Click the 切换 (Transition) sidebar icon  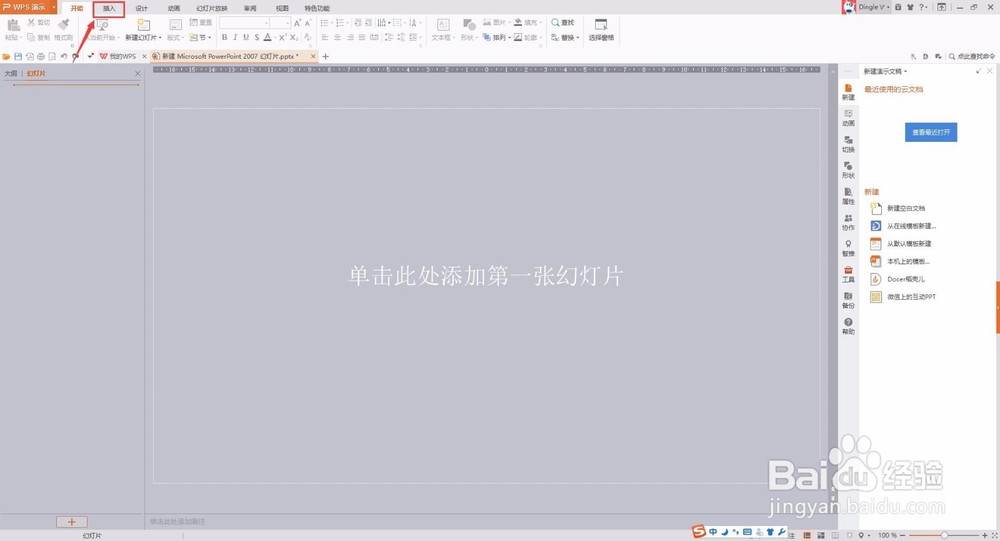[848, 144]
